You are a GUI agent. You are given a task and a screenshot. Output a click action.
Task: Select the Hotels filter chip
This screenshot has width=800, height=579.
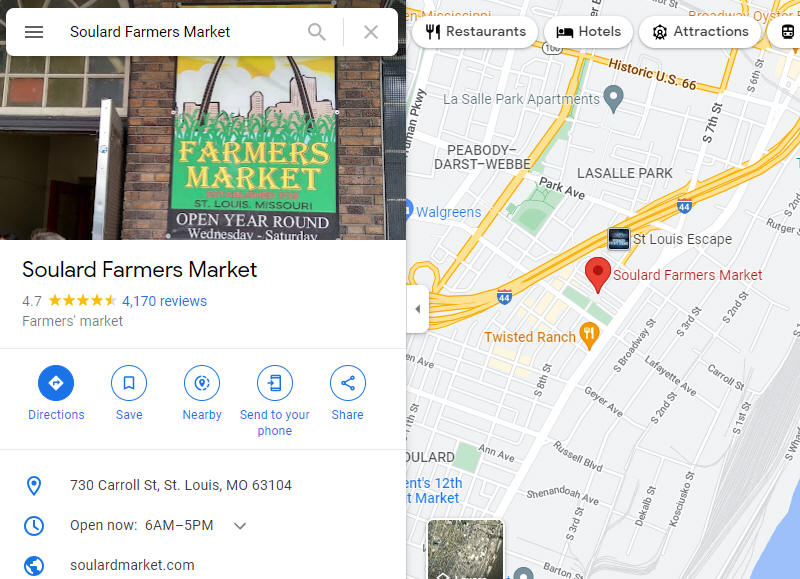pyautogui.click(x=588, y=32)
